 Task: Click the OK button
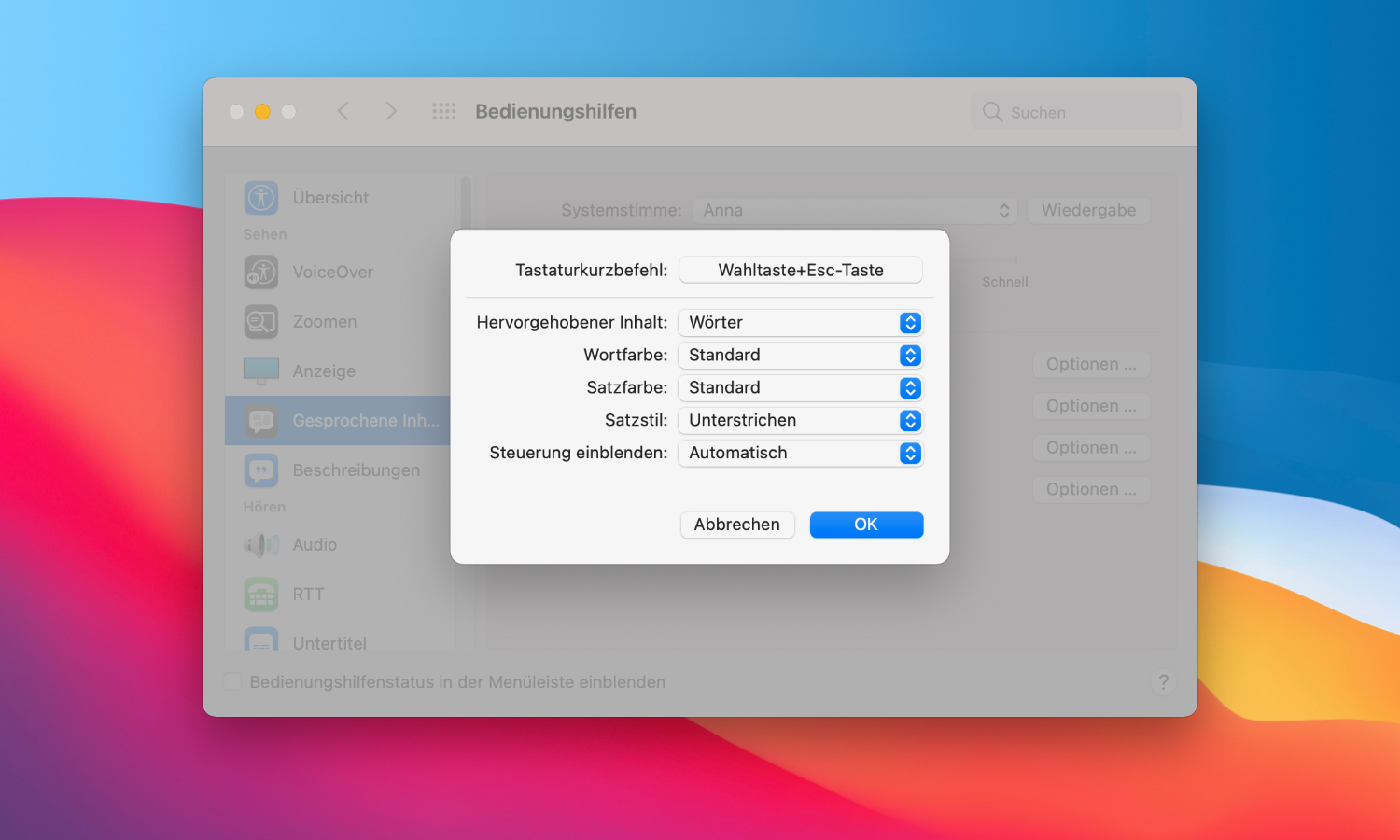[866, 525]
